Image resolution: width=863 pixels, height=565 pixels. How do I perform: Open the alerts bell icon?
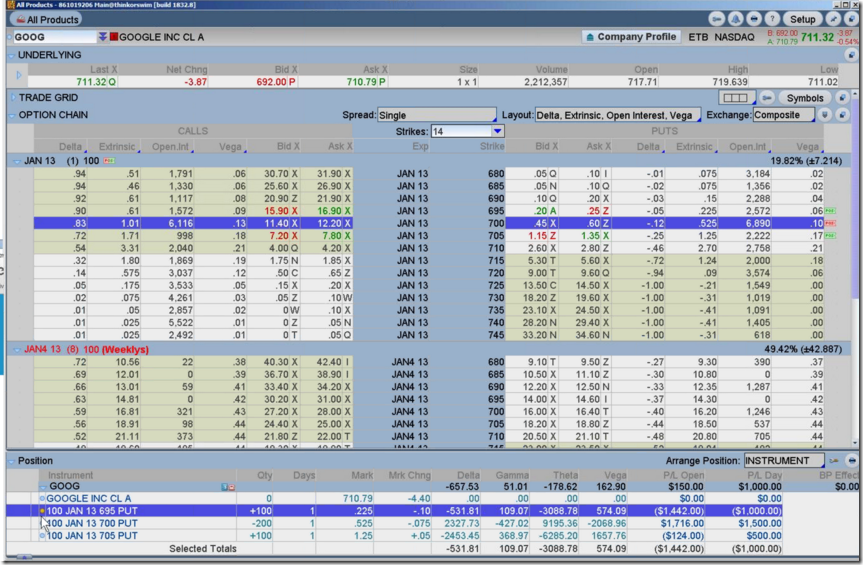click(735, 19)
